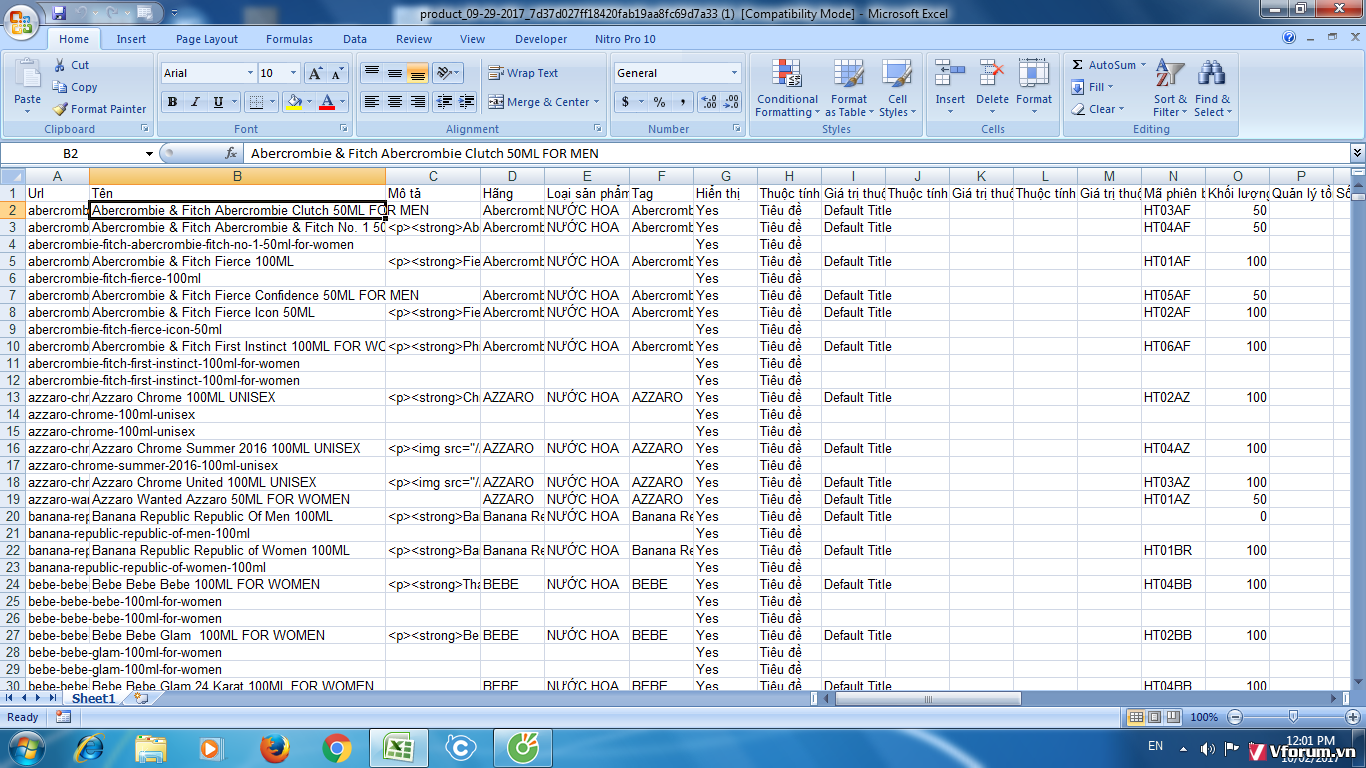The image size is (1366, 768).
Task: Click the Conditional Formatting icon
Action: click(x=787, y=75)
